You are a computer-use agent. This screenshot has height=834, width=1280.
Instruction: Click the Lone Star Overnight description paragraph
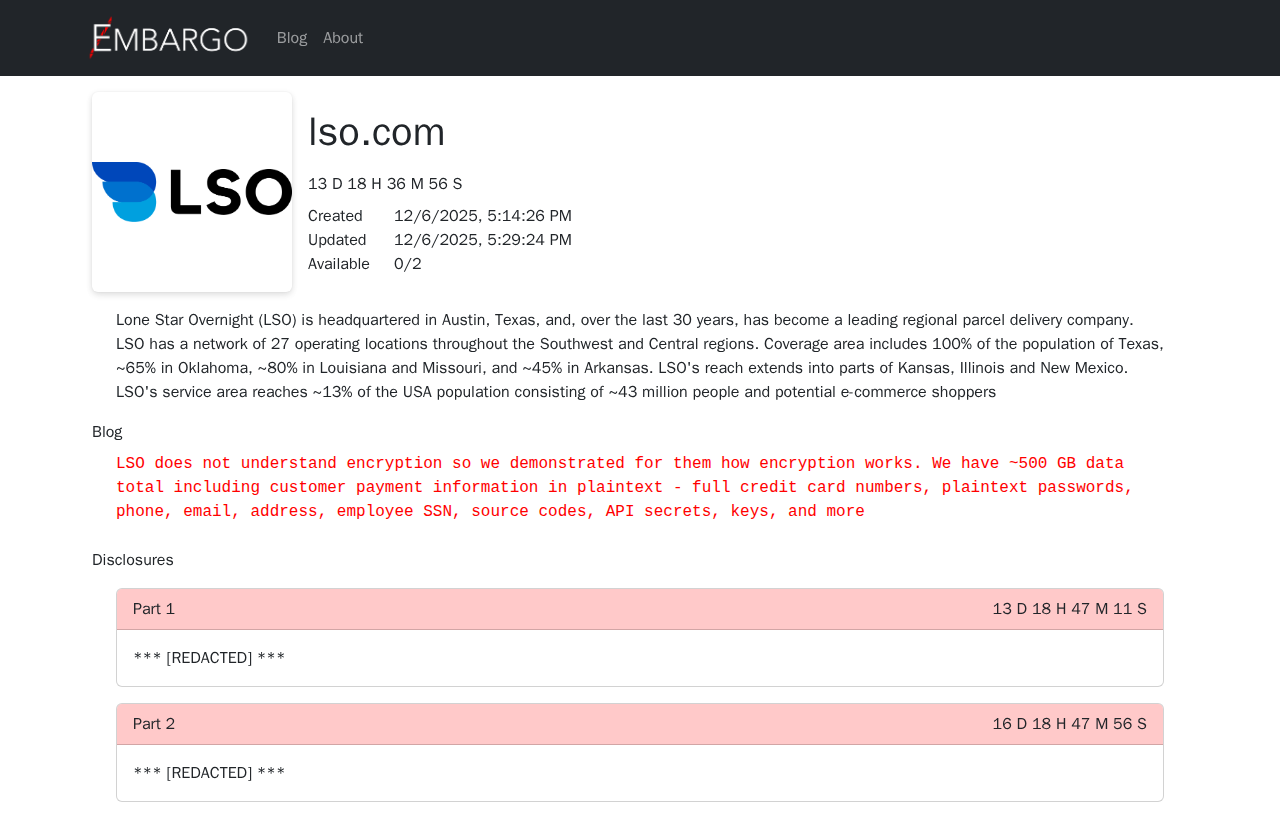640,356
